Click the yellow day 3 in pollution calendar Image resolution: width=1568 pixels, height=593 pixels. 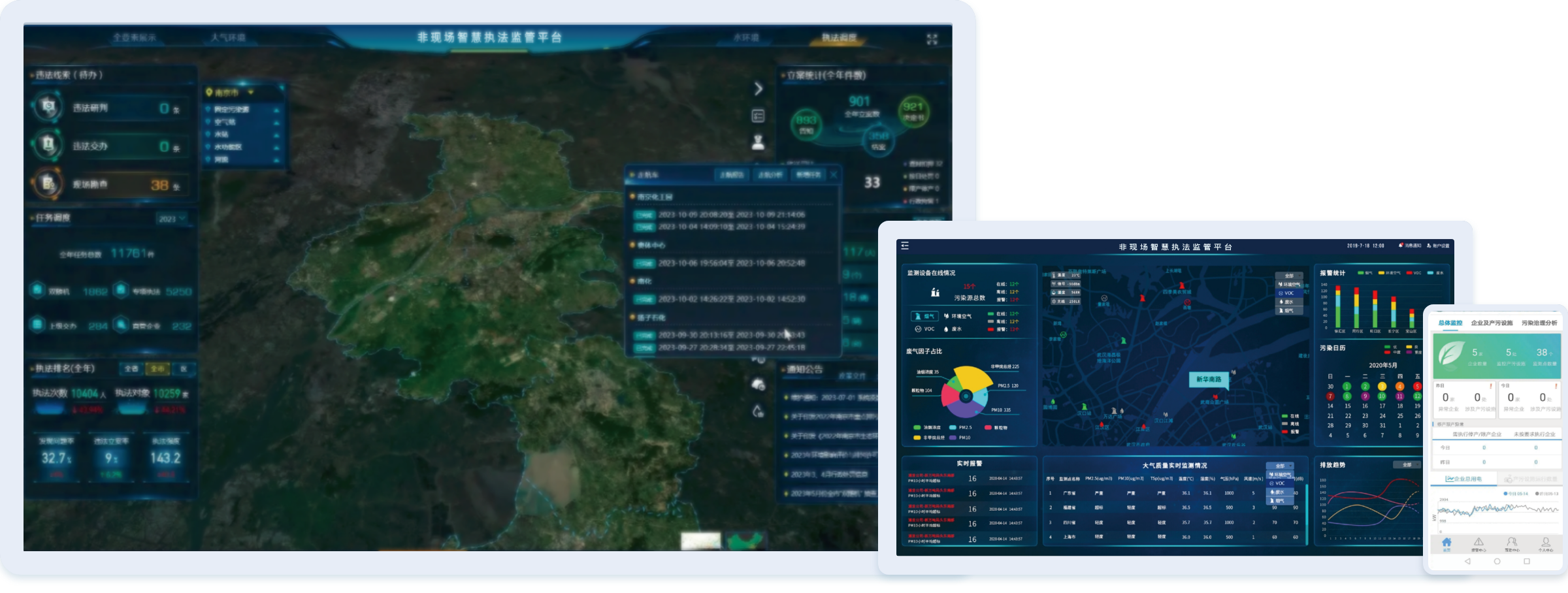[1382, 387]
